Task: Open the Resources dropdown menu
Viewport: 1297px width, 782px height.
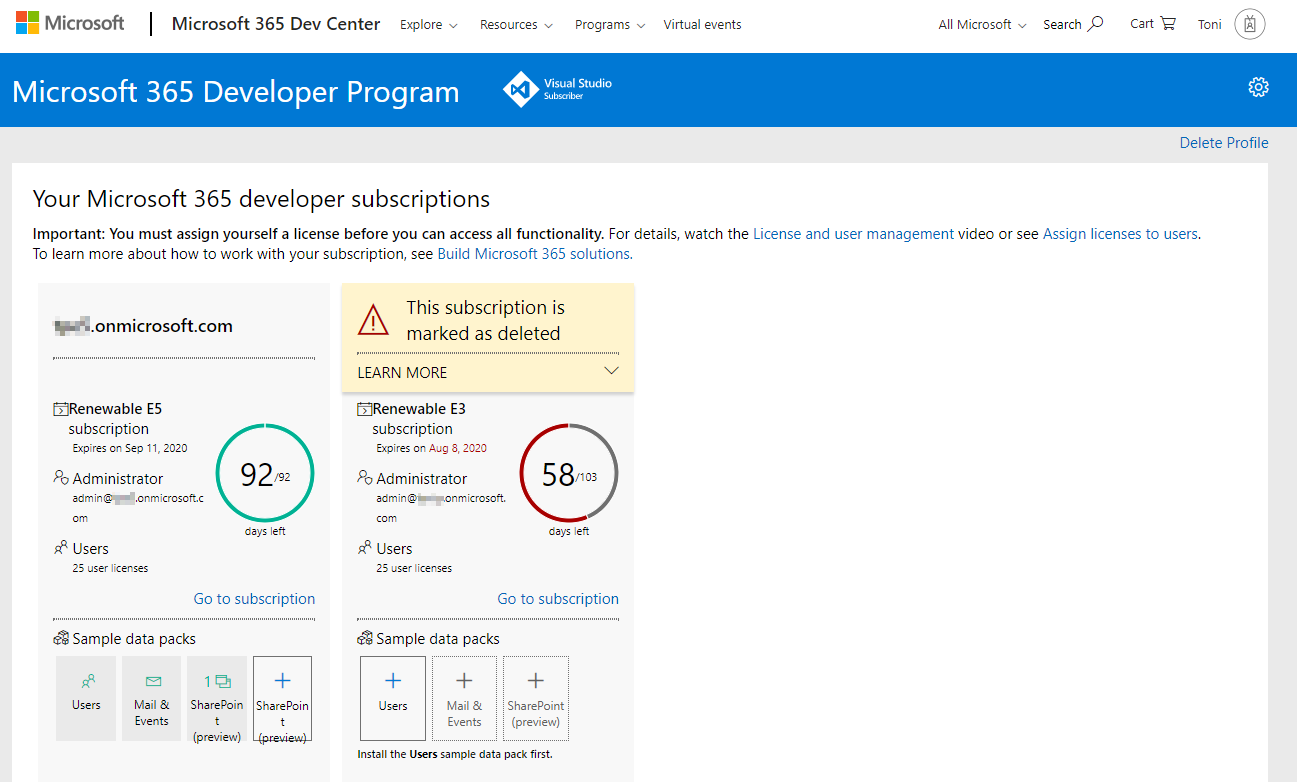Action: pyautogui.click(x=516, y=25)
